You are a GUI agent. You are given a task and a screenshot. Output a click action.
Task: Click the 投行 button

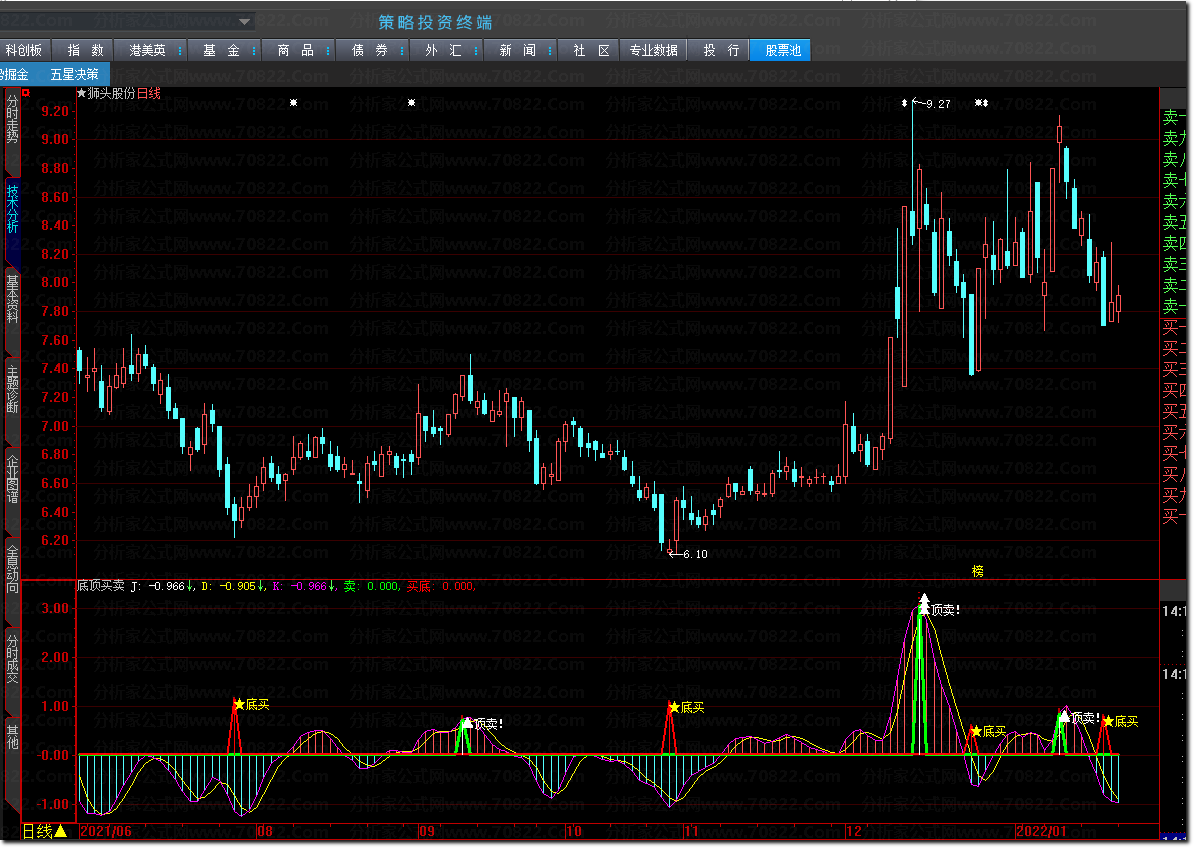tap(720, 50)
